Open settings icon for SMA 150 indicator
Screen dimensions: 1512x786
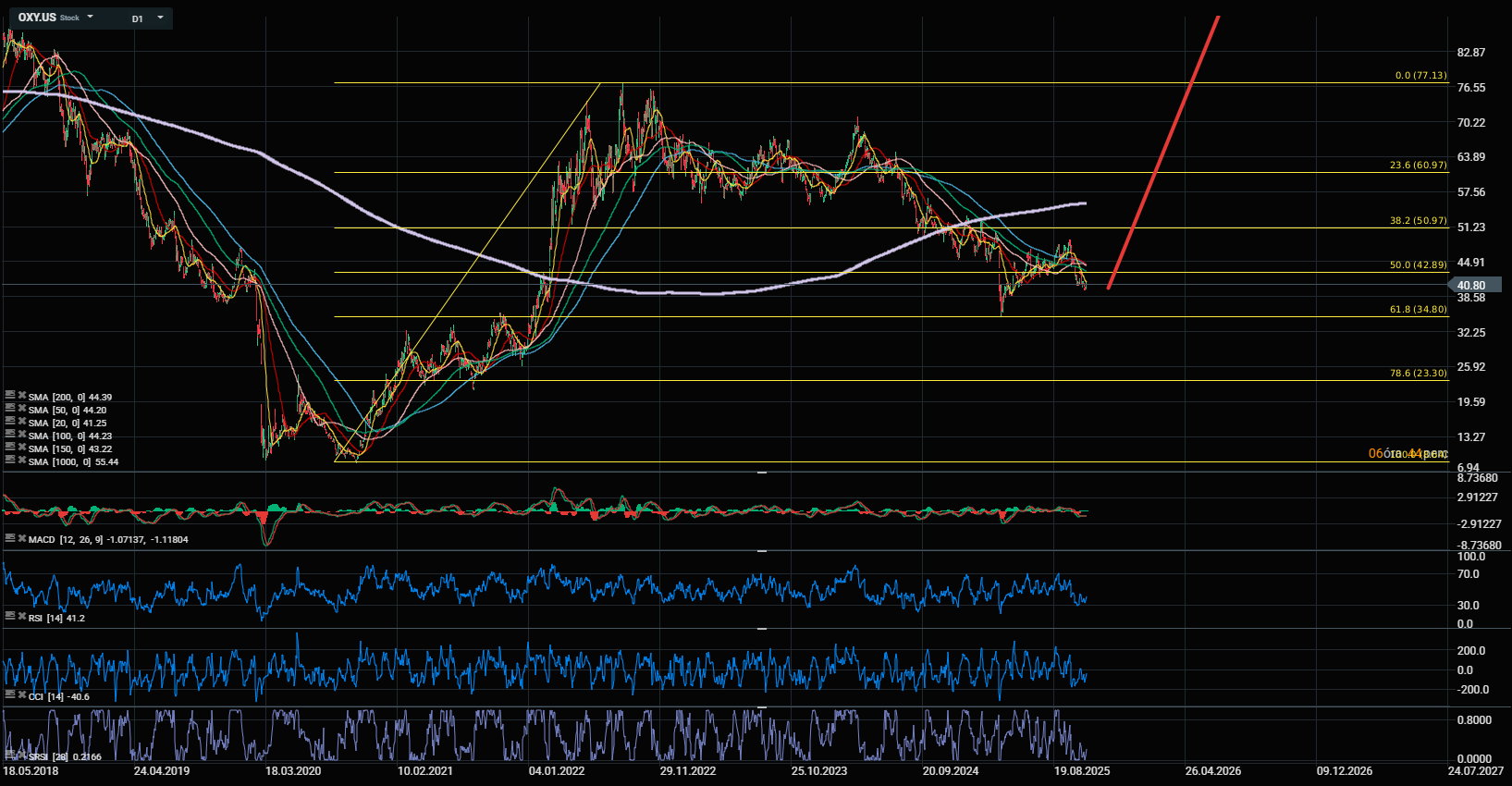(x=10, y=447)
